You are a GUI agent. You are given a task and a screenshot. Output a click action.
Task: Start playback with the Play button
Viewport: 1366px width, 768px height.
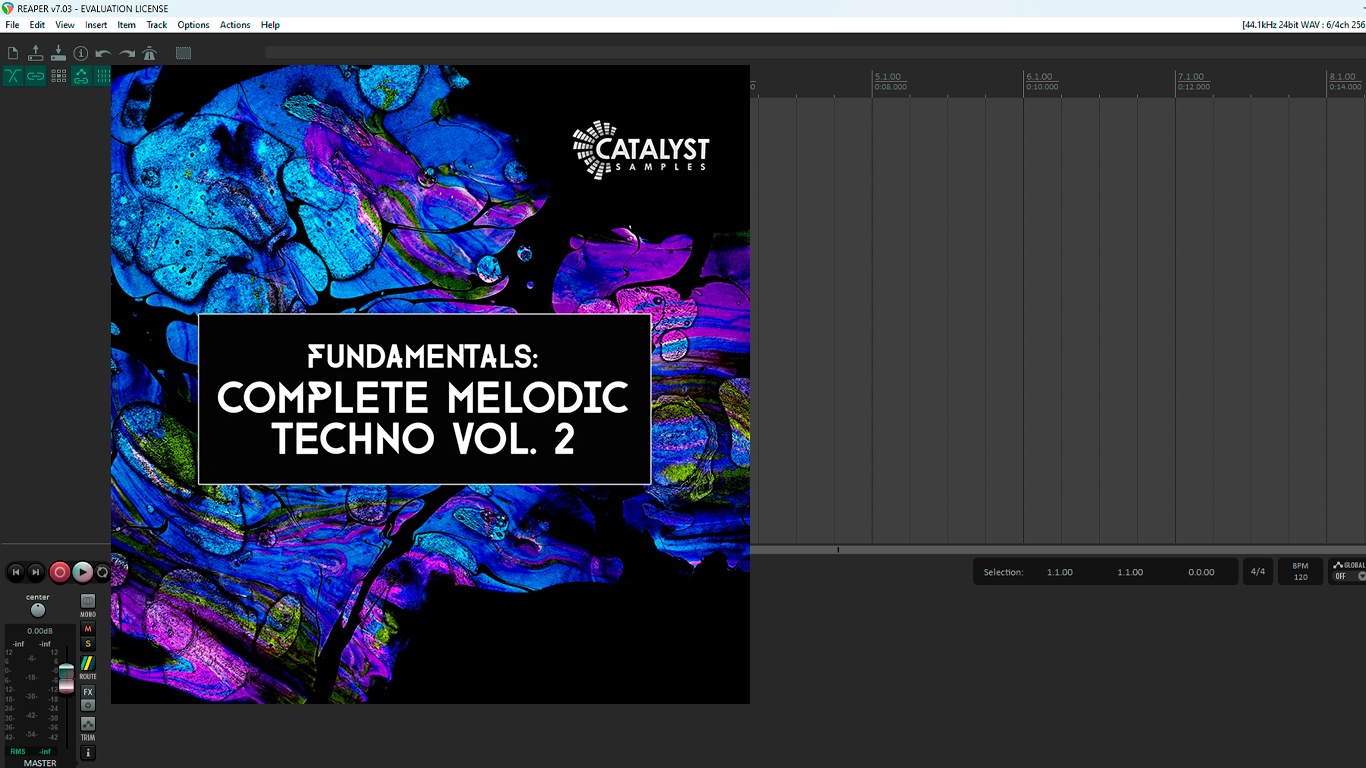point(83,572)
